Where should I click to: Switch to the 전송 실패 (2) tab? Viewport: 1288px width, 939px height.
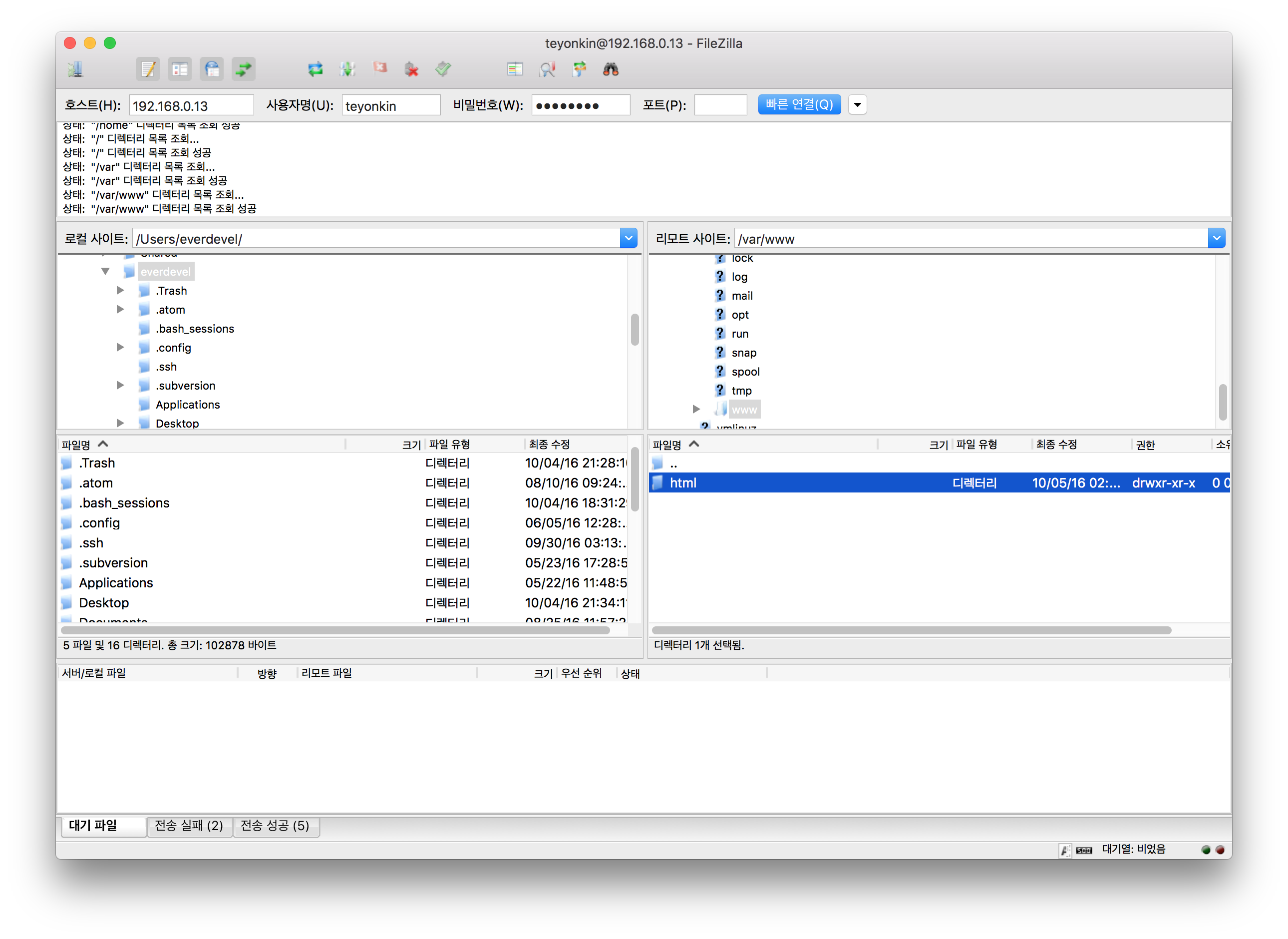click(x=189, y=826)
